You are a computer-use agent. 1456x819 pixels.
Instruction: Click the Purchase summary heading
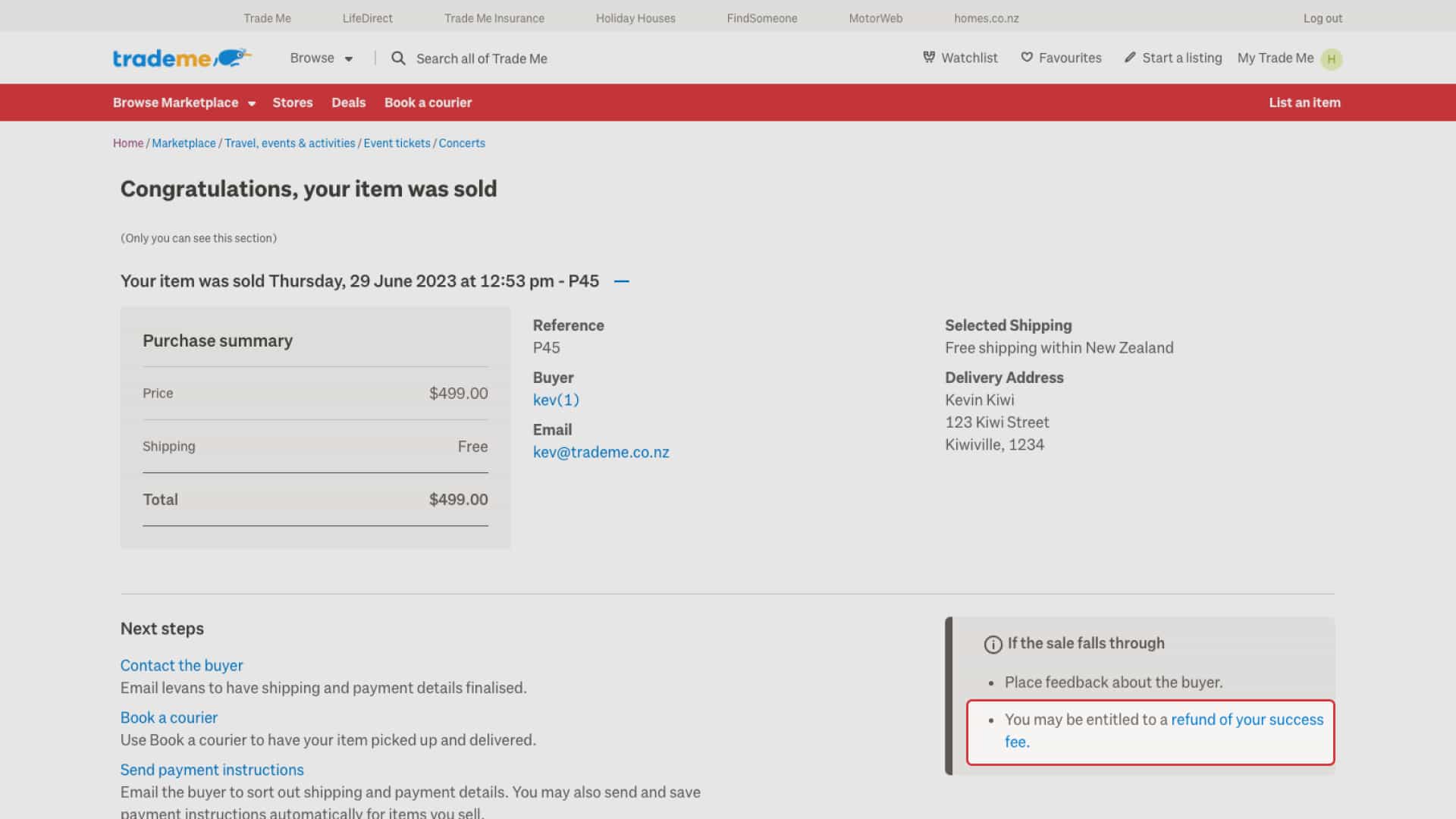coord(218,341)
